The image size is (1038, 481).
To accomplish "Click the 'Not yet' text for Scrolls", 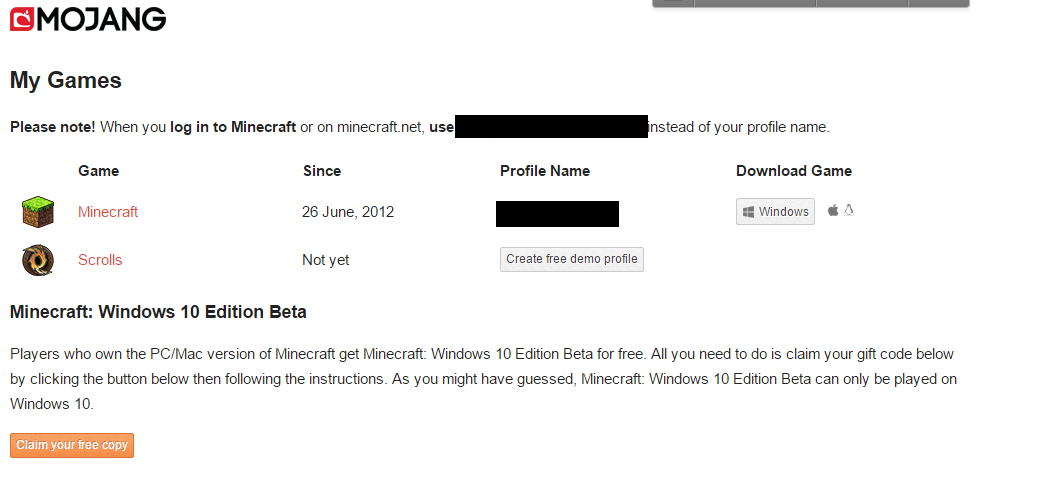I will [x=325, y=260].
